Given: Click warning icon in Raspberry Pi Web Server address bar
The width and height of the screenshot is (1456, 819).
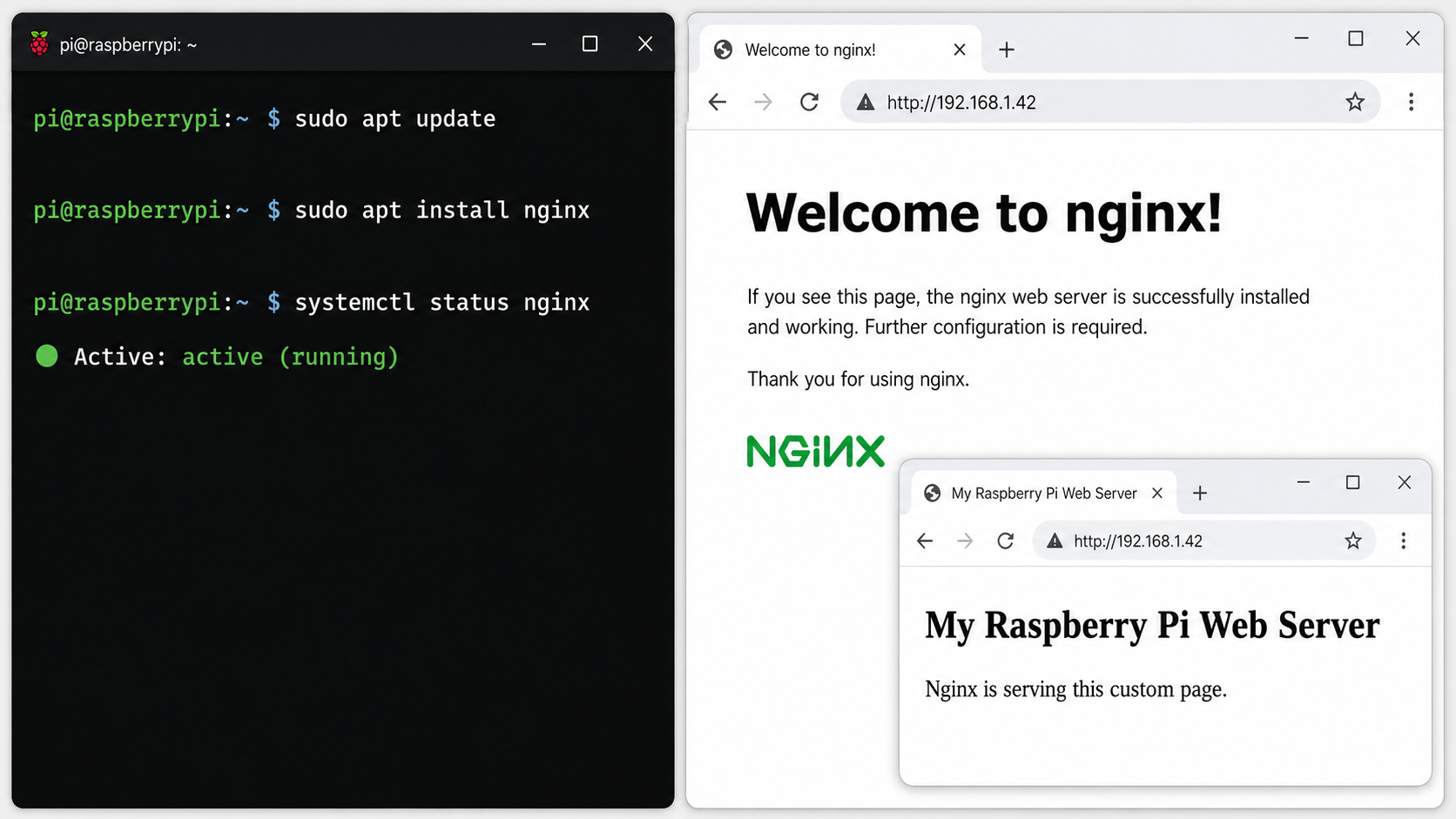Looking at the screenshot, I should pyautogui.click(x=1055, y=541).
